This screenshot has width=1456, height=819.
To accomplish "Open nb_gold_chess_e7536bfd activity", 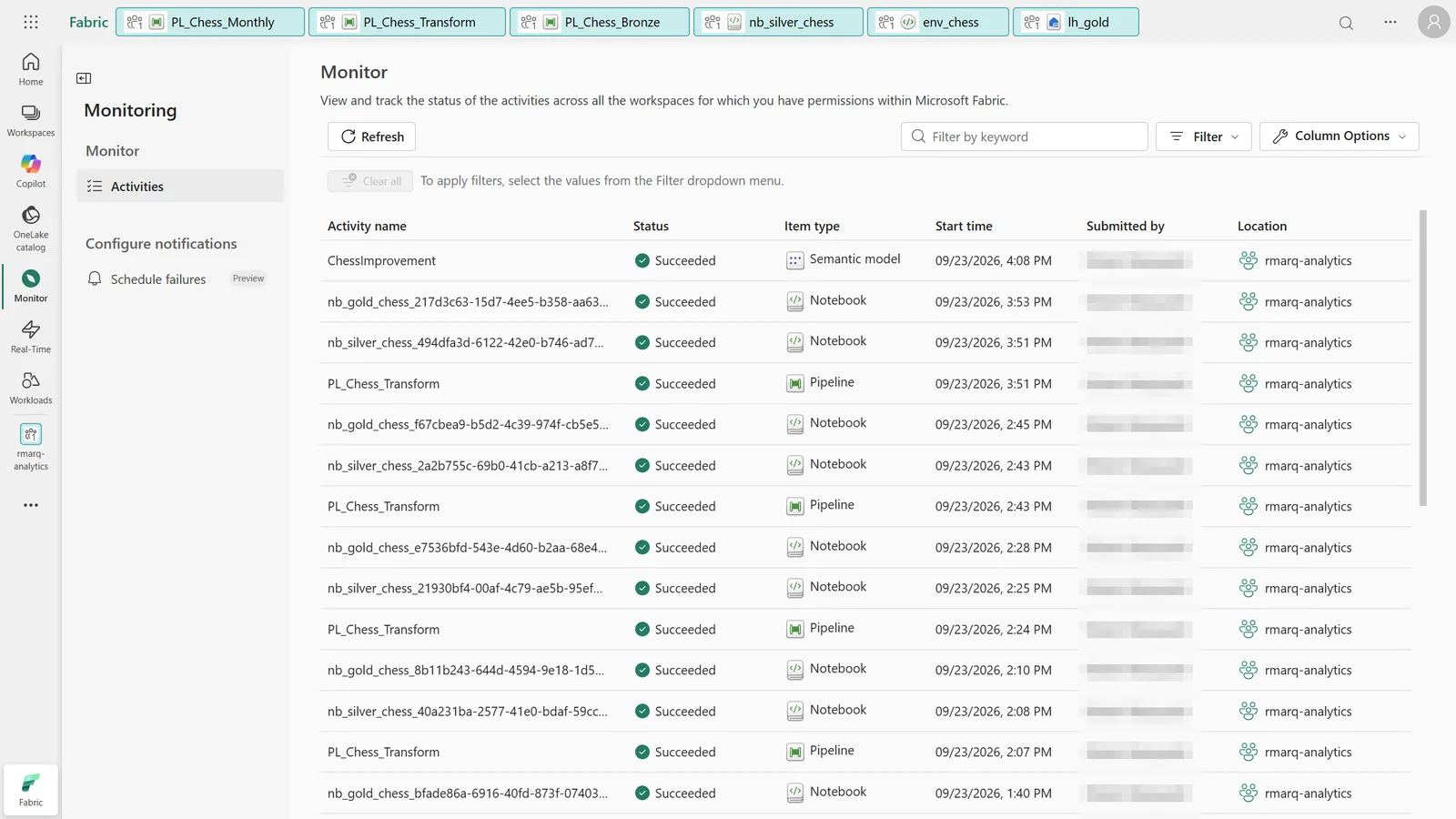I will pos(467,547).
